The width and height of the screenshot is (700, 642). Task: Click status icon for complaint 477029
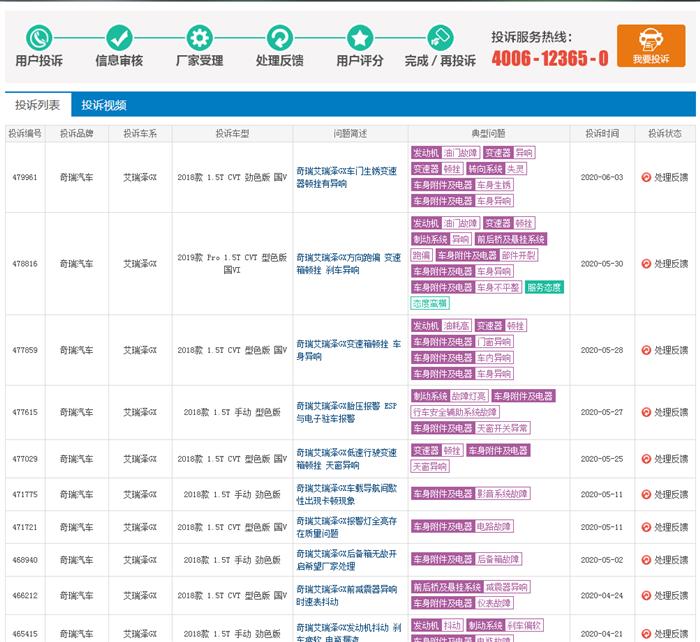click(x=646, y=459)
